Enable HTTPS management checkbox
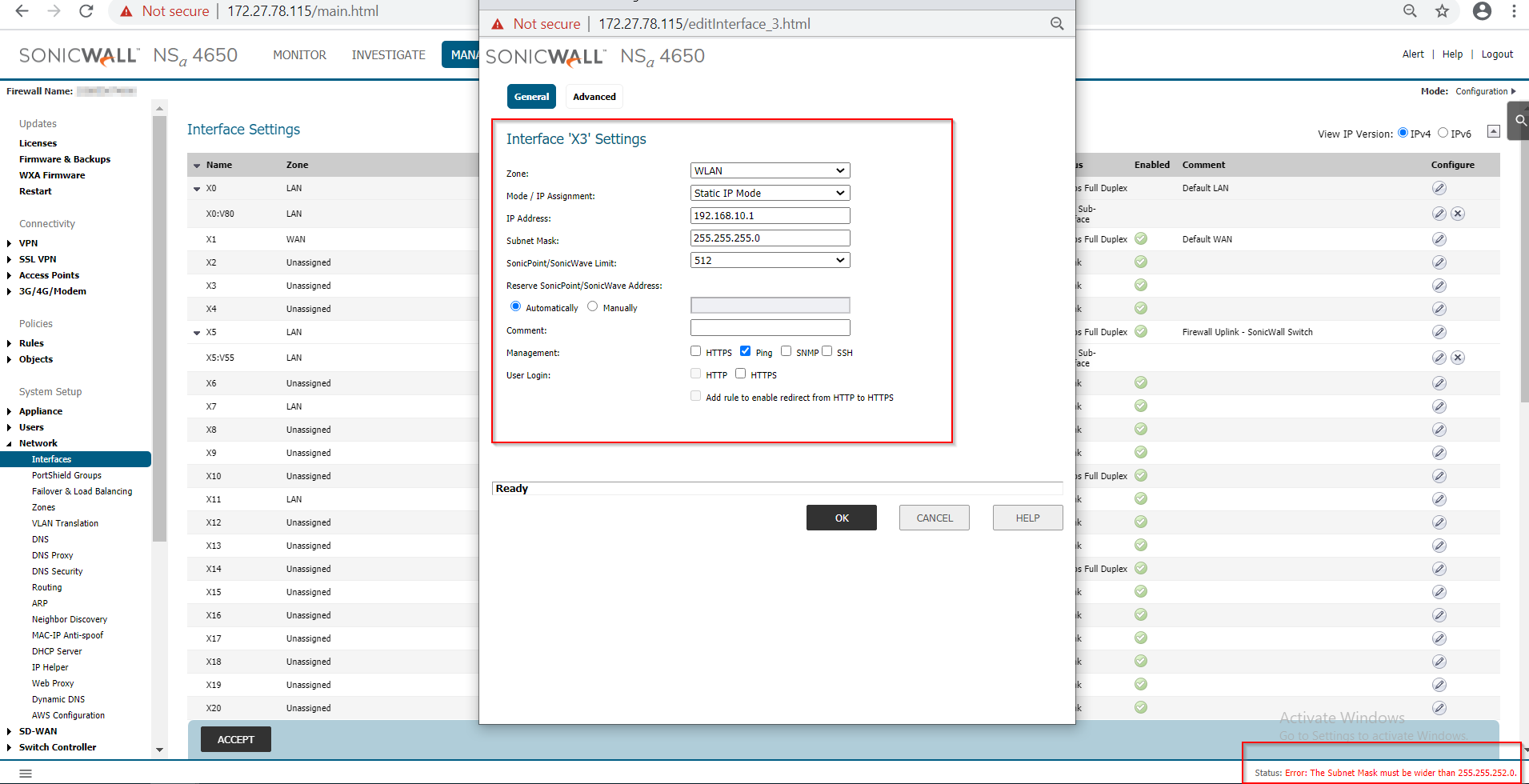 pyautogui.click(x=695, y=351)
